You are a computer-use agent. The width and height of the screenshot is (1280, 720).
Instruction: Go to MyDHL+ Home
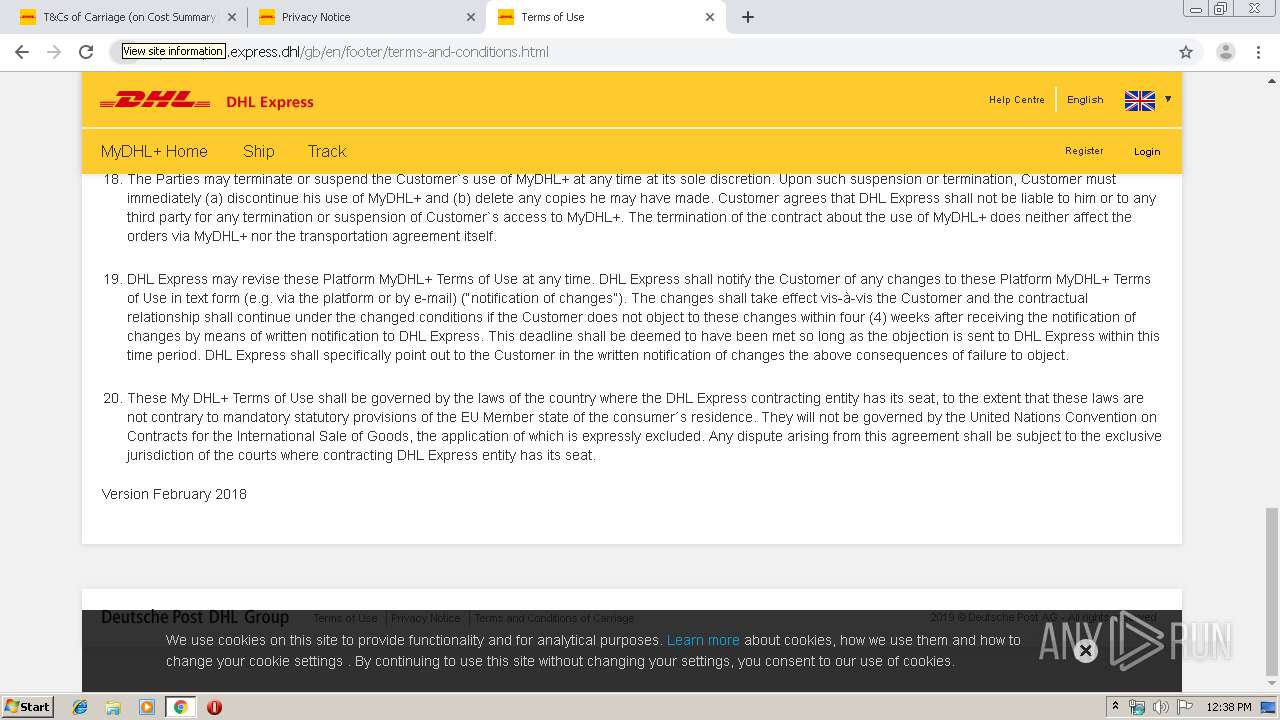[x=154, y=151]
